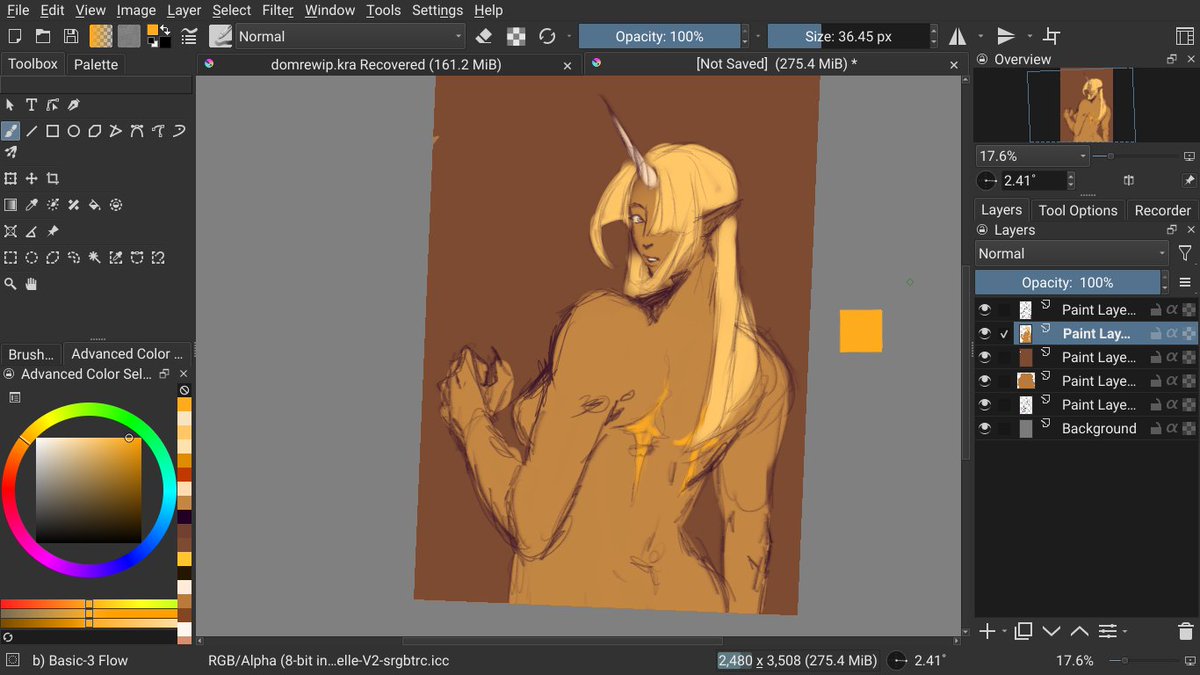Select the Gradient tool
Image resolution: width=1200 pixels, height=675 pixels.
point(10,205)
